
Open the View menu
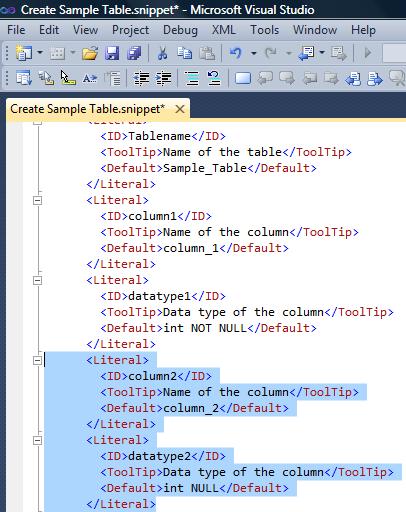[x=86, y=30]
